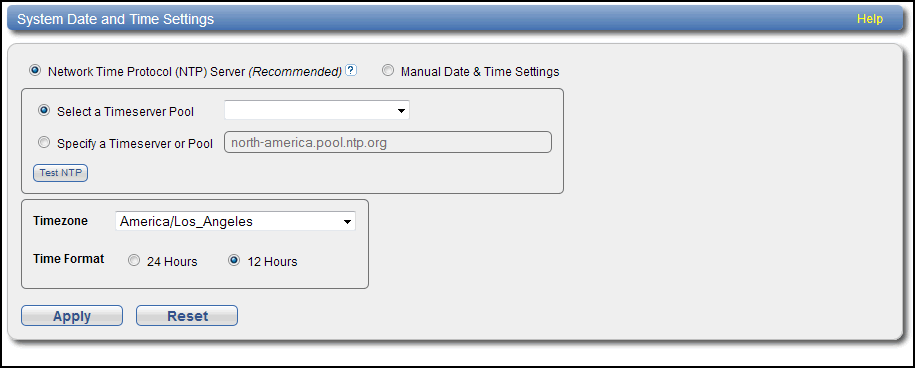
Task: Choose the Manual Date & Time Settings radio button
Action: pos(388,71)
